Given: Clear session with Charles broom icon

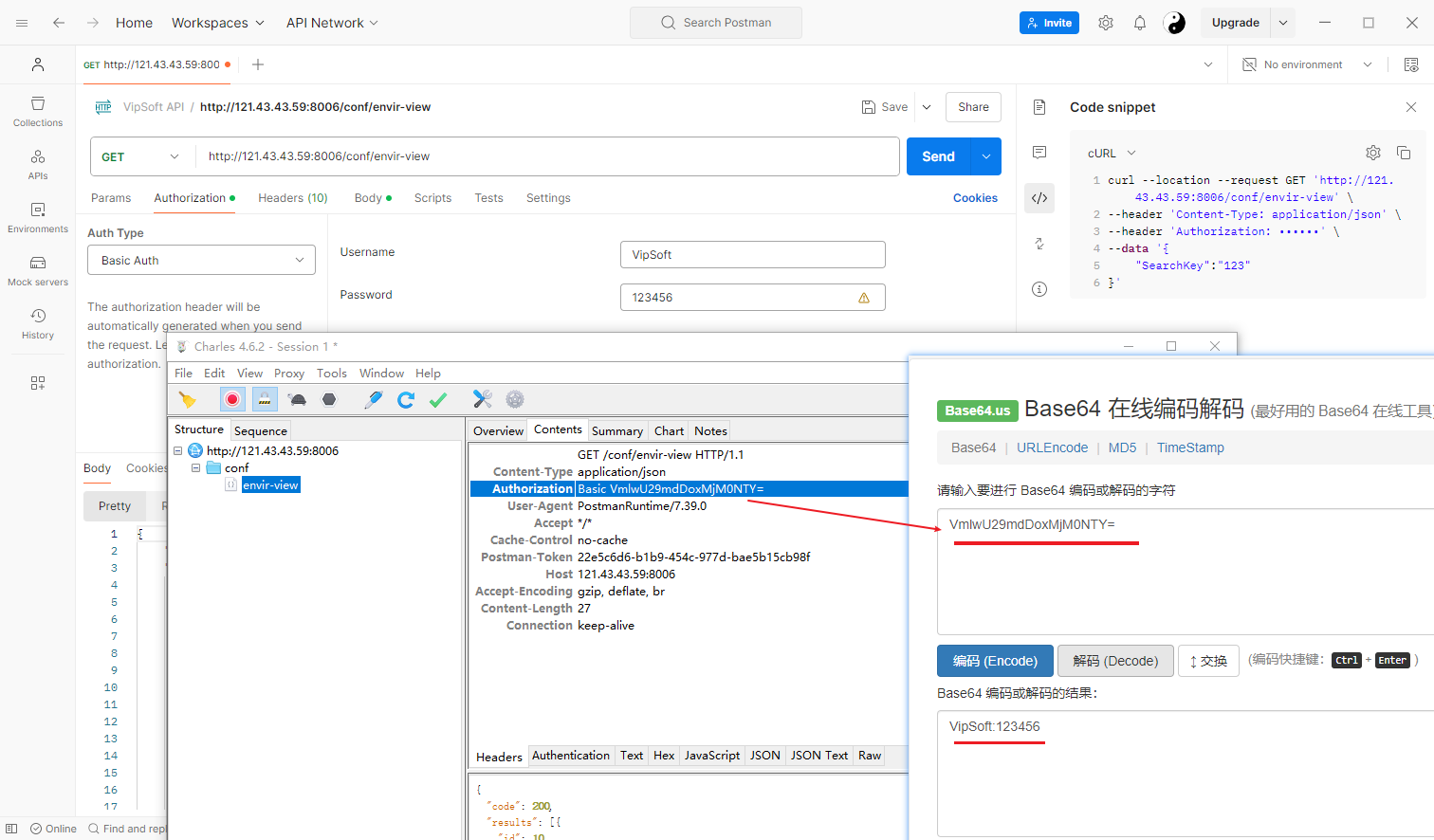Looking at the screenshot, I should [x=187, y=399].
